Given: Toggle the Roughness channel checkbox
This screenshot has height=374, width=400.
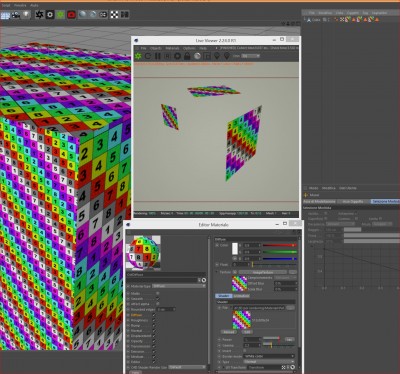Looking at the screenshot, I should (154, 320).
